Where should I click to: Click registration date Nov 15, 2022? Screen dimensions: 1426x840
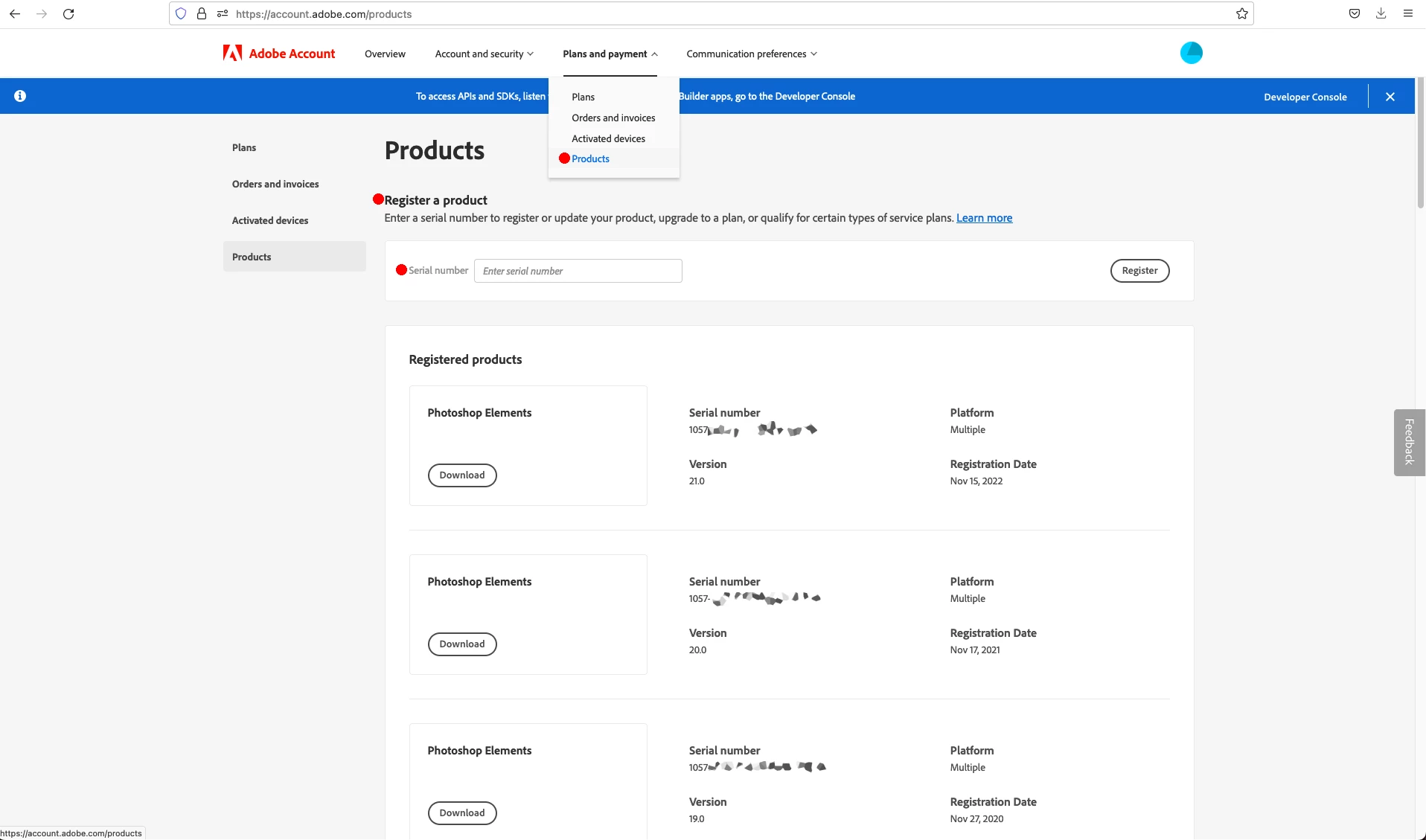[976, 481]
